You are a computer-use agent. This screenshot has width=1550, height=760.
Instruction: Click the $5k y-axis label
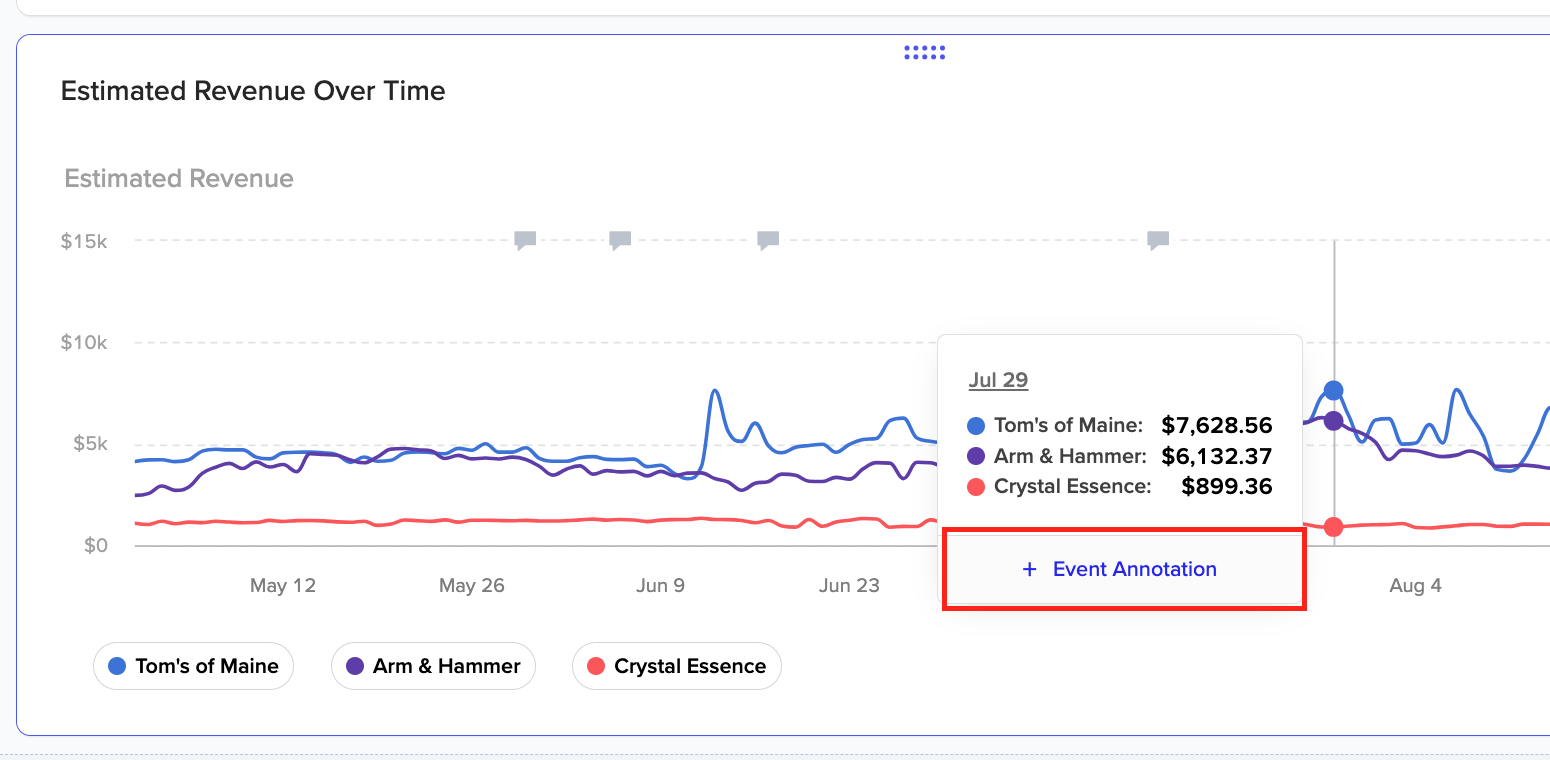click(x=90, y=444)
